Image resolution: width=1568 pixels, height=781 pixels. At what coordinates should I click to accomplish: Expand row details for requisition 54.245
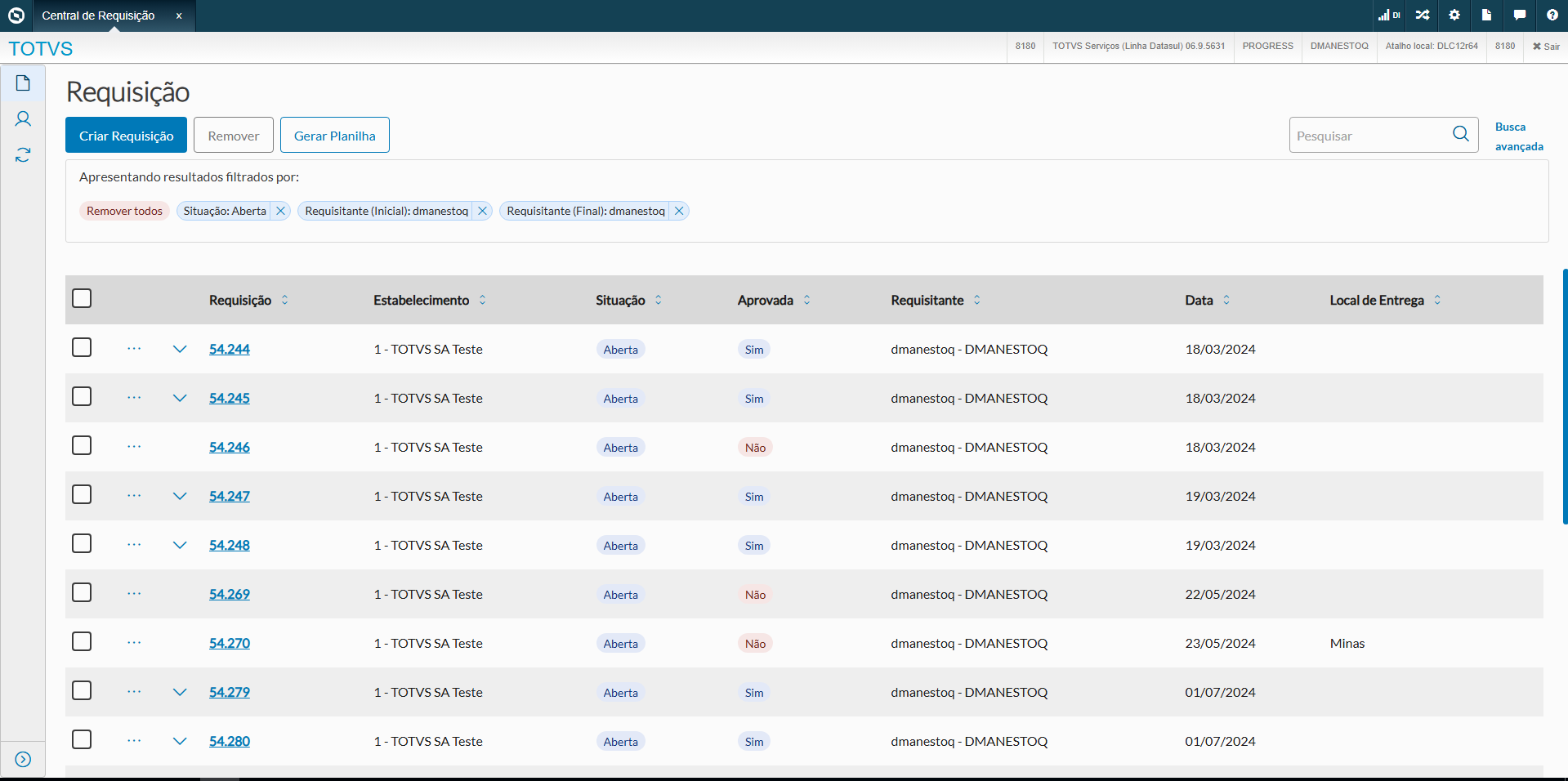pyautogui.click(x=180, y=398)
